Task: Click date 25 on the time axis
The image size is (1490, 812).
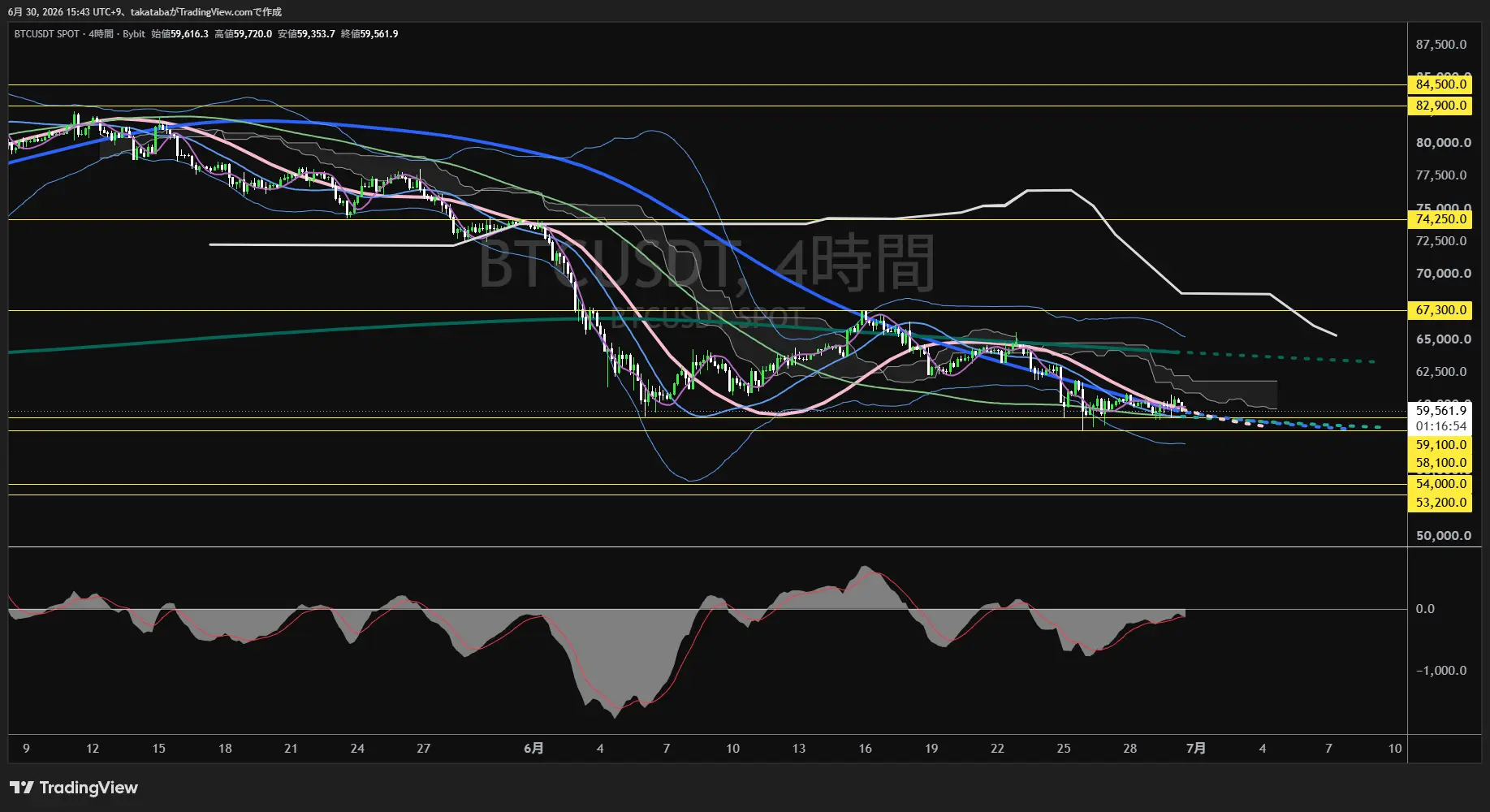Action: pyautogui.click(x=1064, y=749)
